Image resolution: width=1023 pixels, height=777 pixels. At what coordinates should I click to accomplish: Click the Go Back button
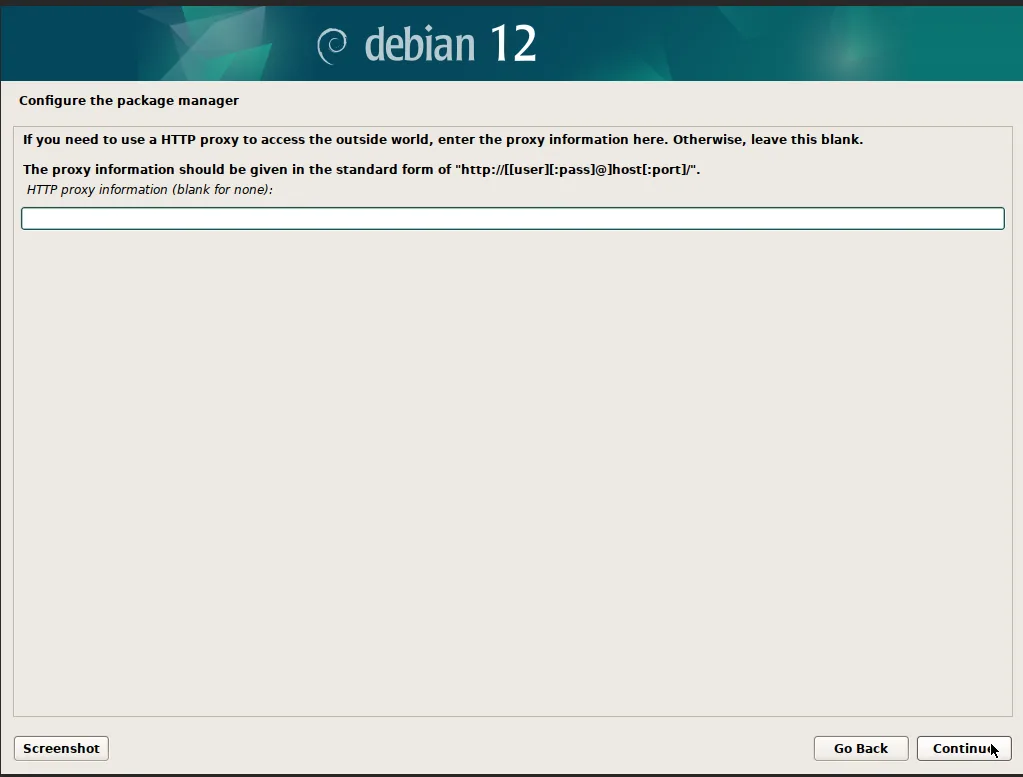860,748
